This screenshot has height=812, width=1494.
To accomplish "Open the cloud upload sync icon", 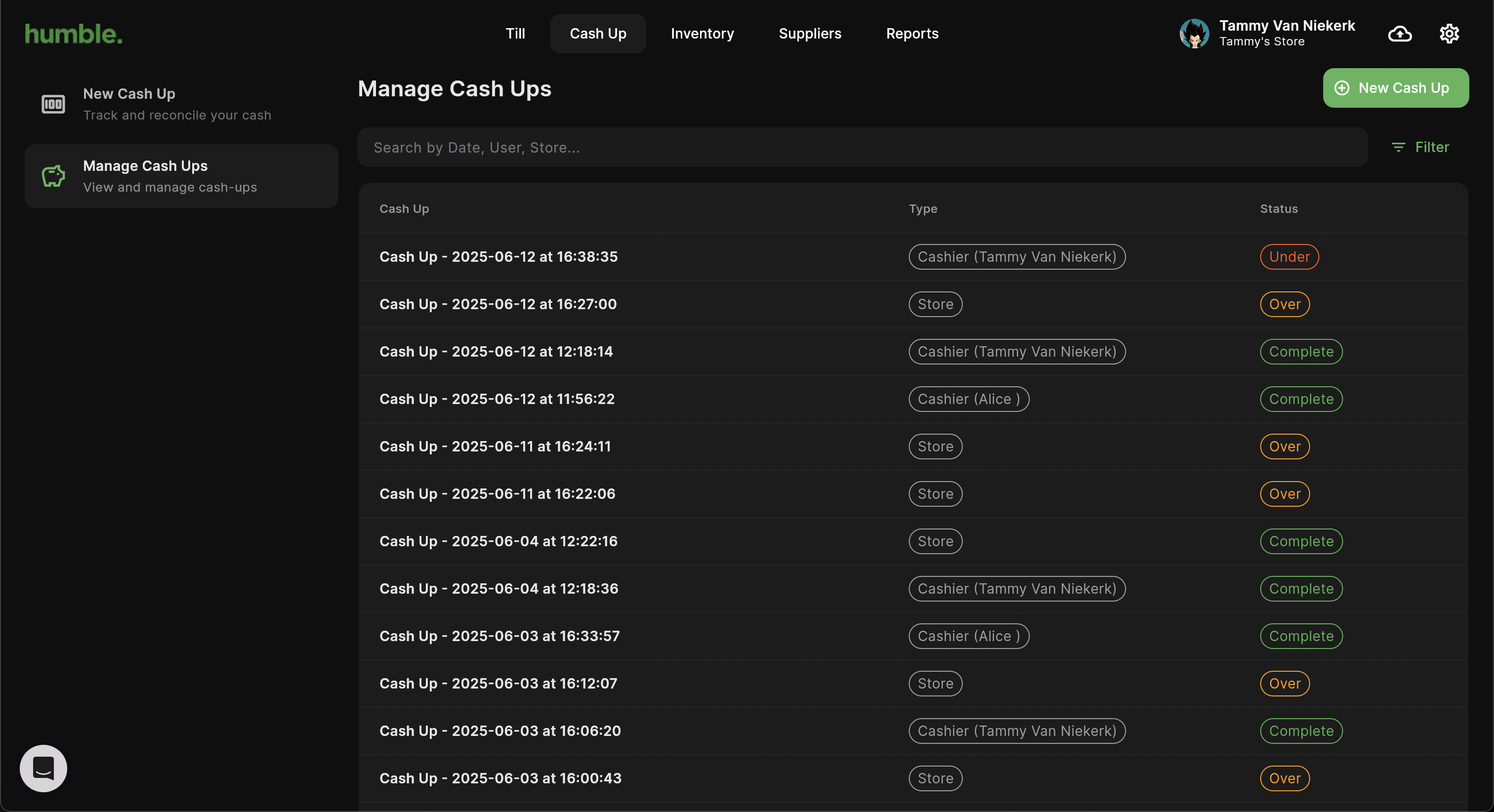I will pyautogui.click(x=1400, y=34).
